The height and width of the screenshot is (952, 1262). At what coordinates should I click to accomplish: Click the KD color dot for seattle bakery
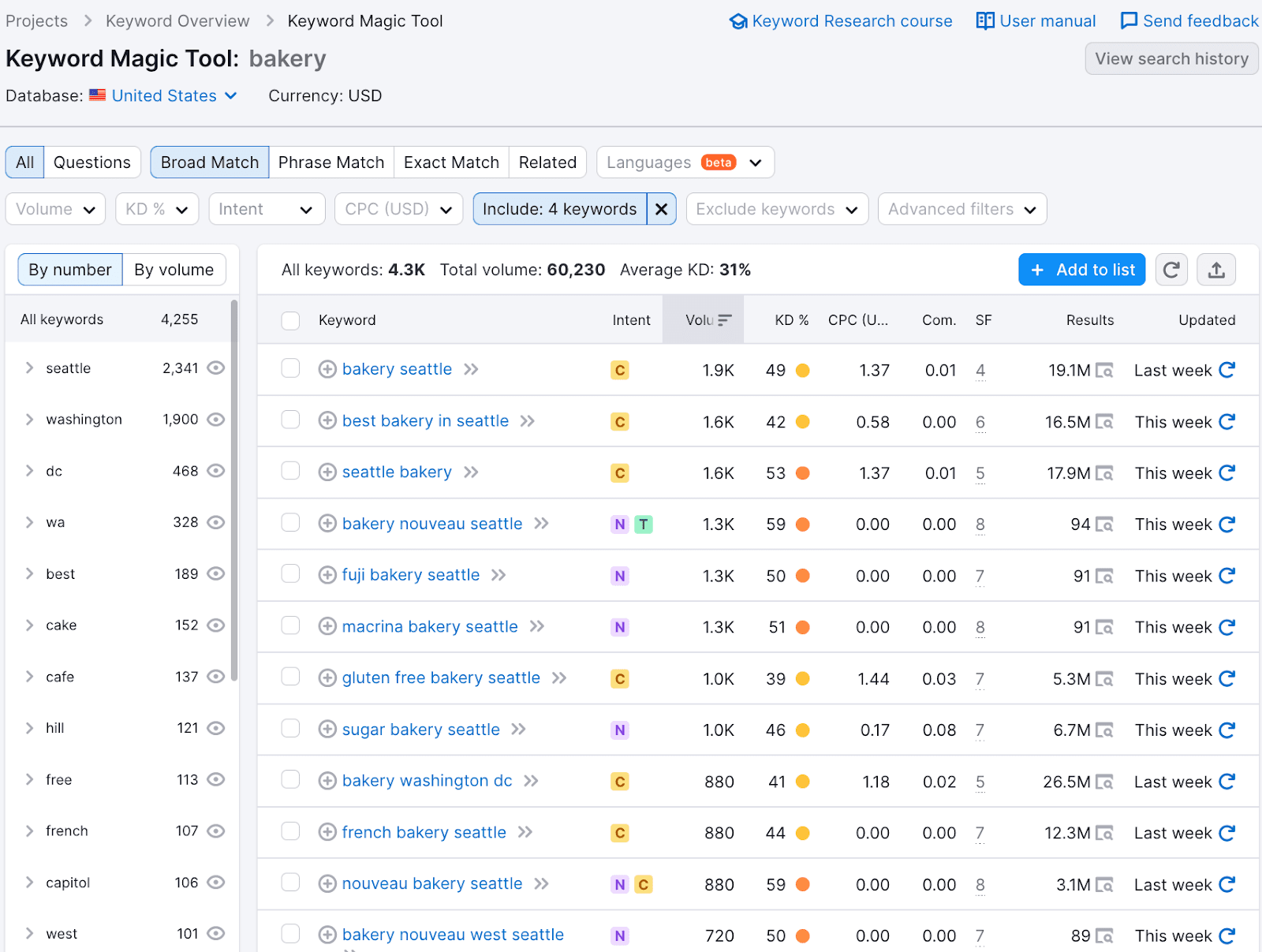click(803, 473)
